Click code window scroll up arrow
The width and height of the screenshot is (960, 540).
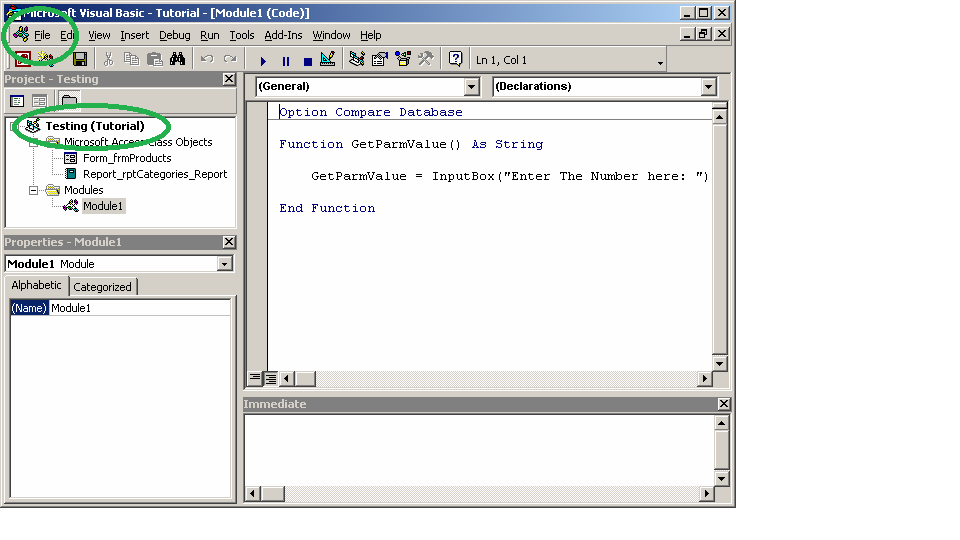click(719, 117)
